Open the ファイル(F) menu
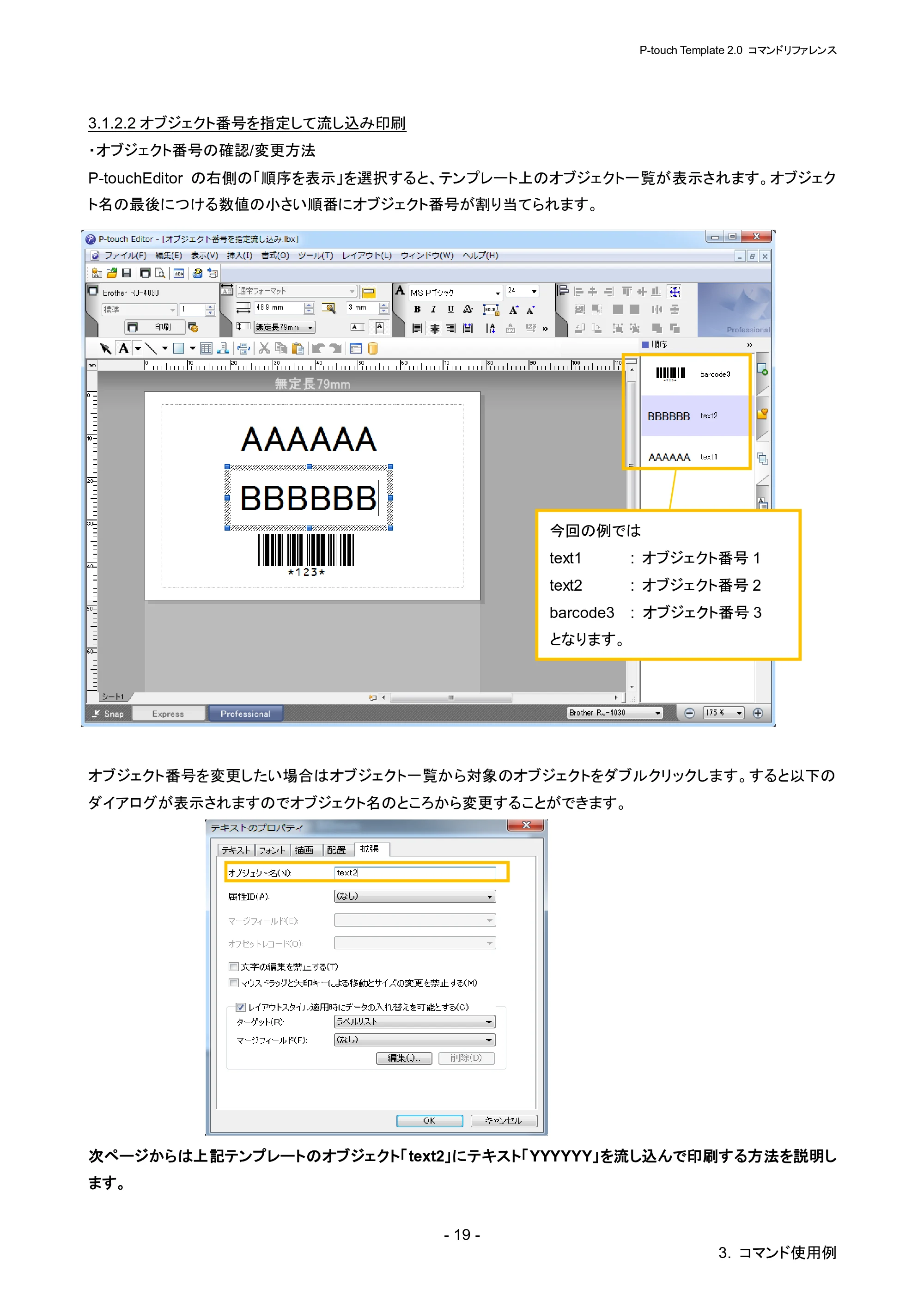The image size is (924, 1308). [125, 256]
